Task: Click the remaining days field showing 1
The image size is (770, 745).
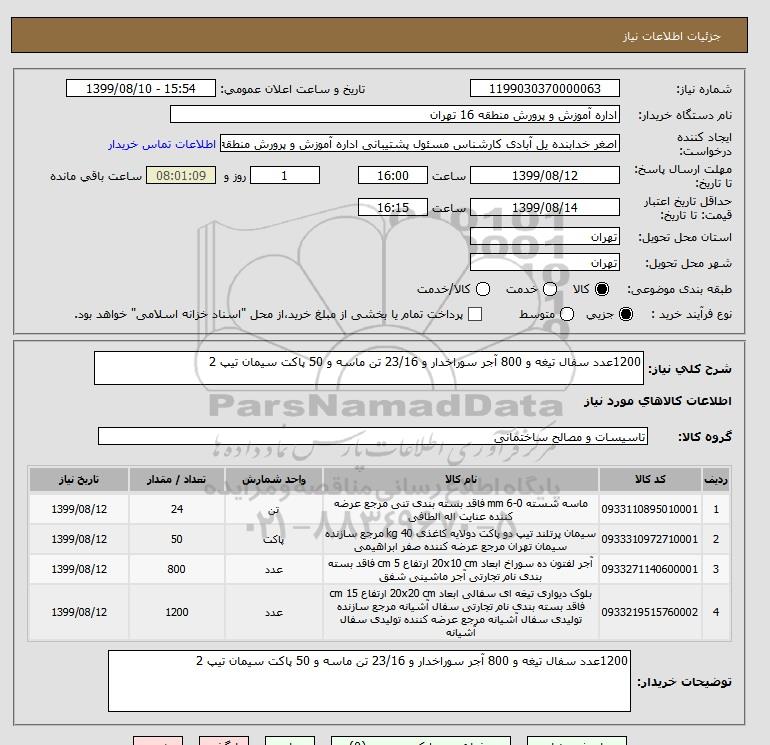Action: [285, 175]
